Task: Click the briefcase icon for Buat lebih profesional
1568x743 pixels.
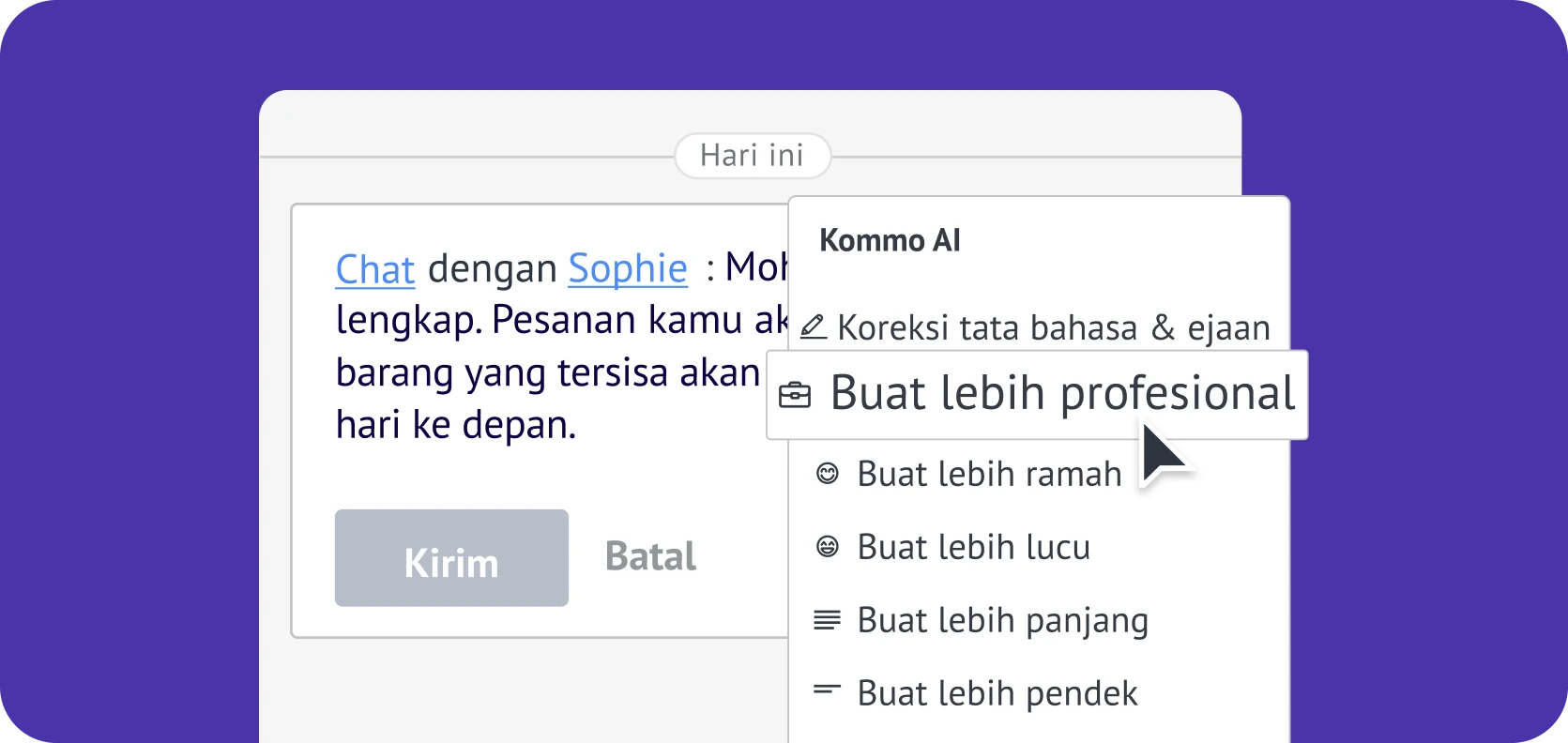Action: (795, 395)
